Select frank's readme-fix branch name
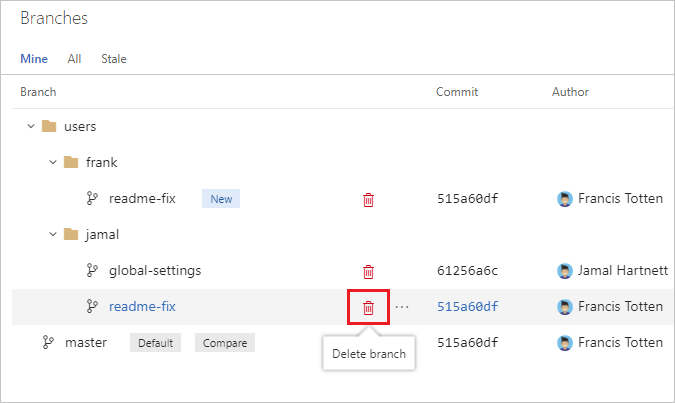 (x=142, y=198)
